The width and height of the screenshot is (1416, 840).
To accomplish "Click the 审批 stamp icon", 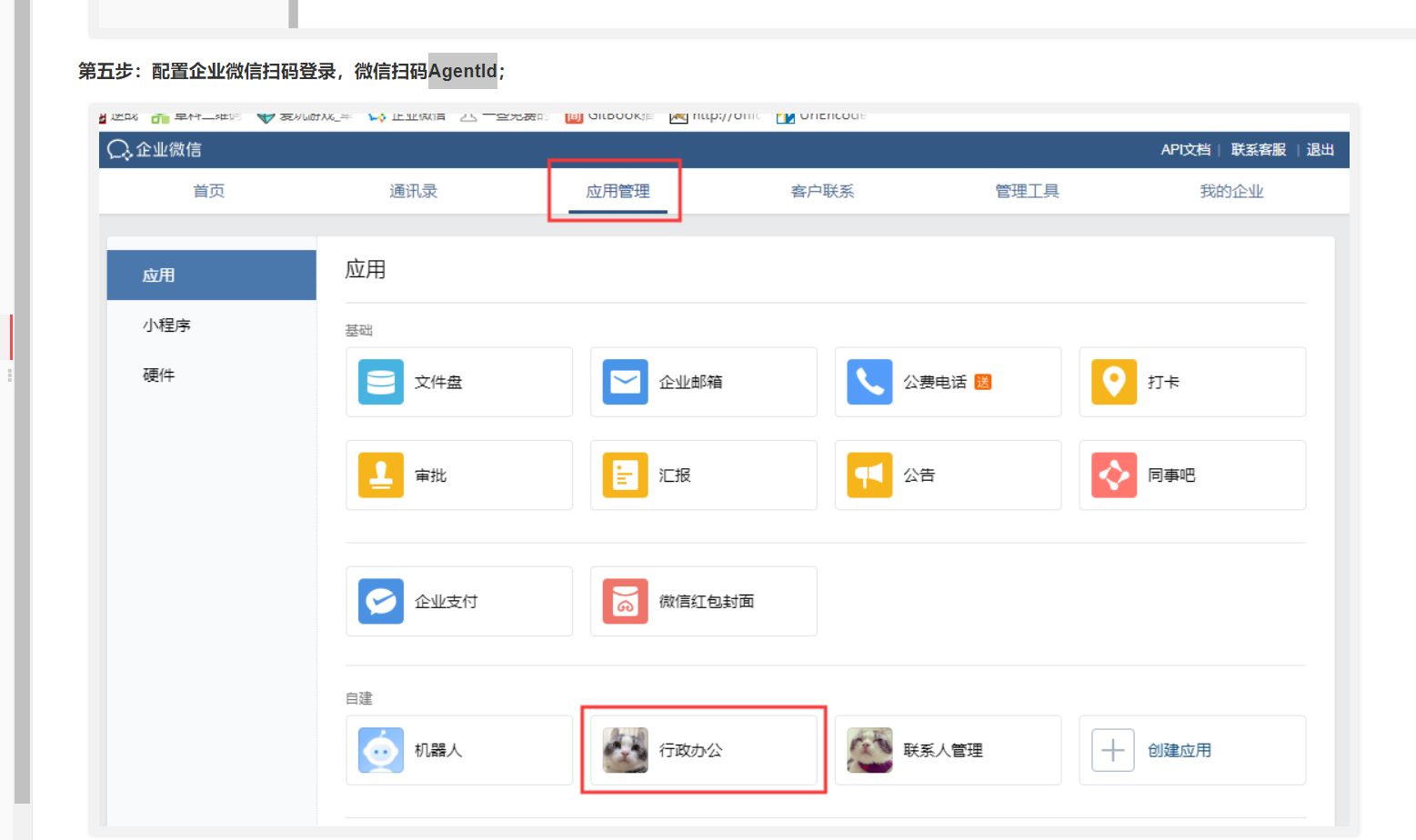I will (380, 475).
